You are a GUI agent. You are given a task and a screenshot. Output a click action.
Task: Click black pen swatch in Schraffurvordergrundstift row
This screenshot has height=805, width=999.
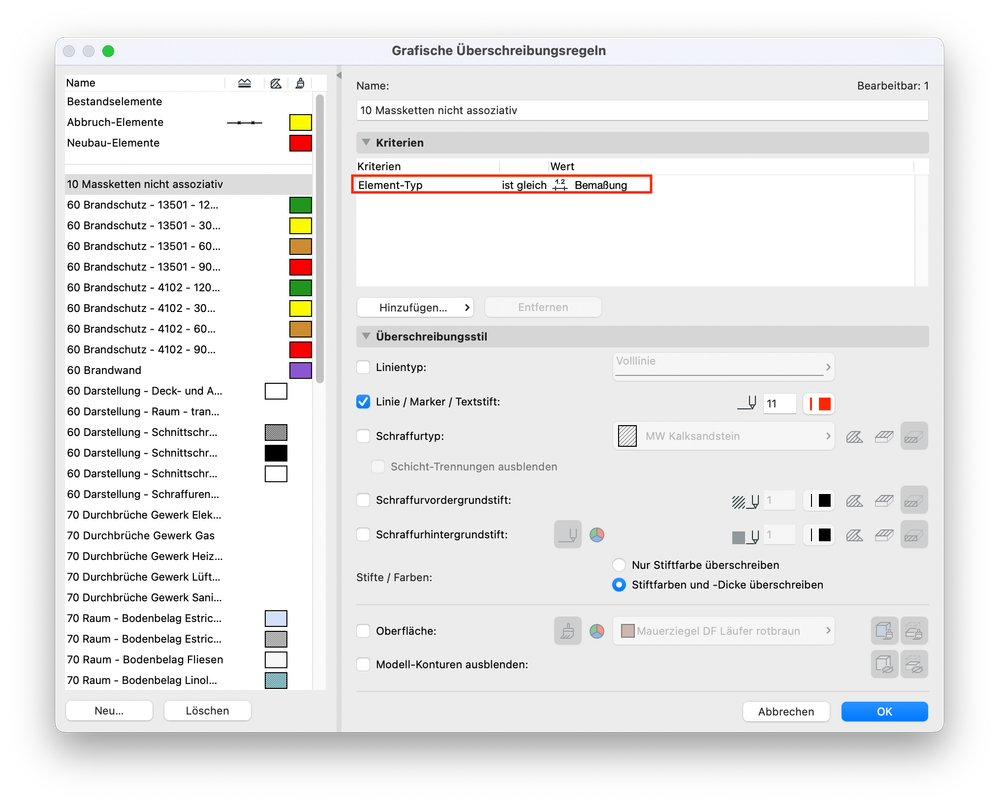(x=819, y=501)
